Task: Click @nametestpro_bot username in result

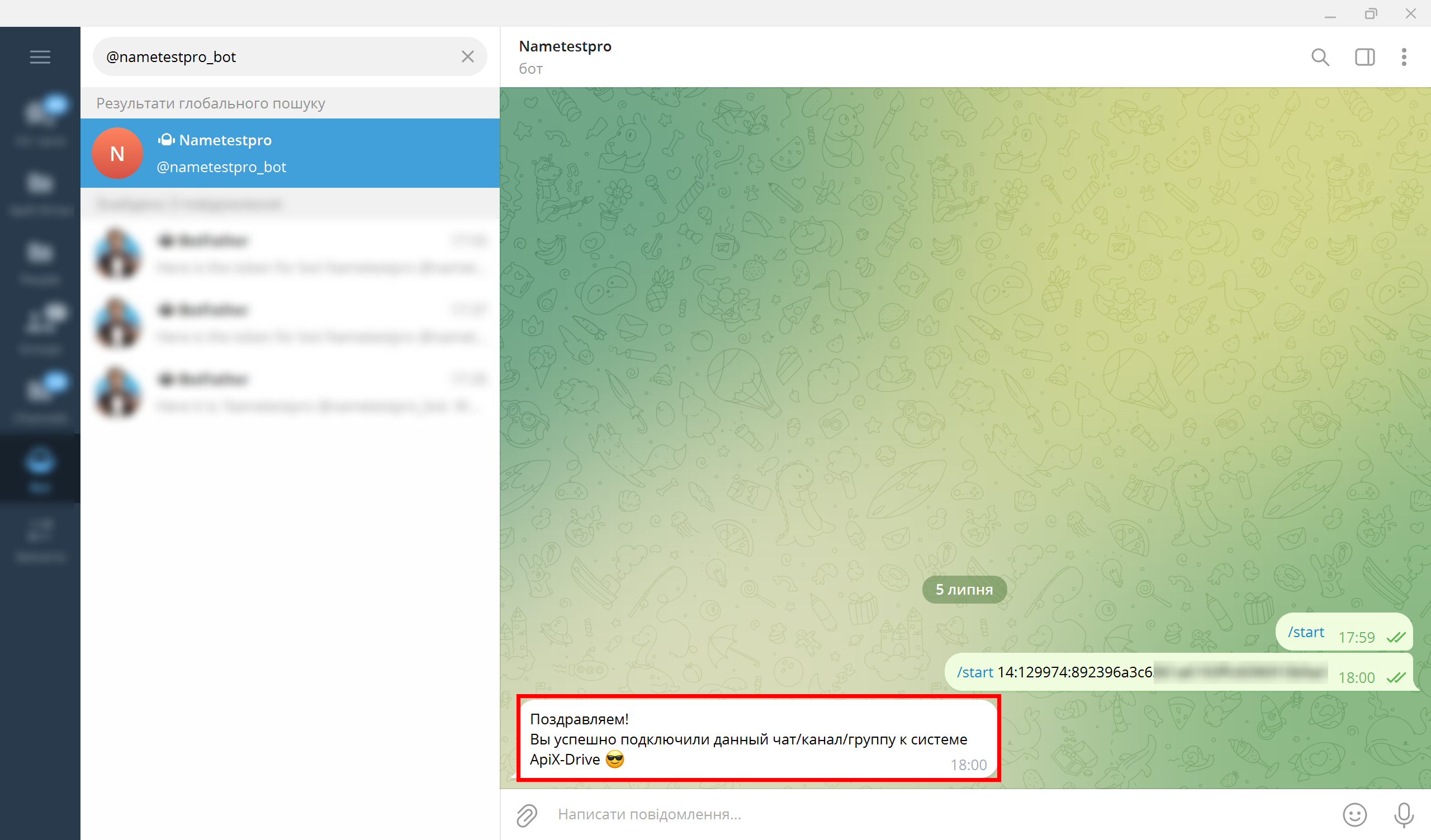Action: (221, 167)
